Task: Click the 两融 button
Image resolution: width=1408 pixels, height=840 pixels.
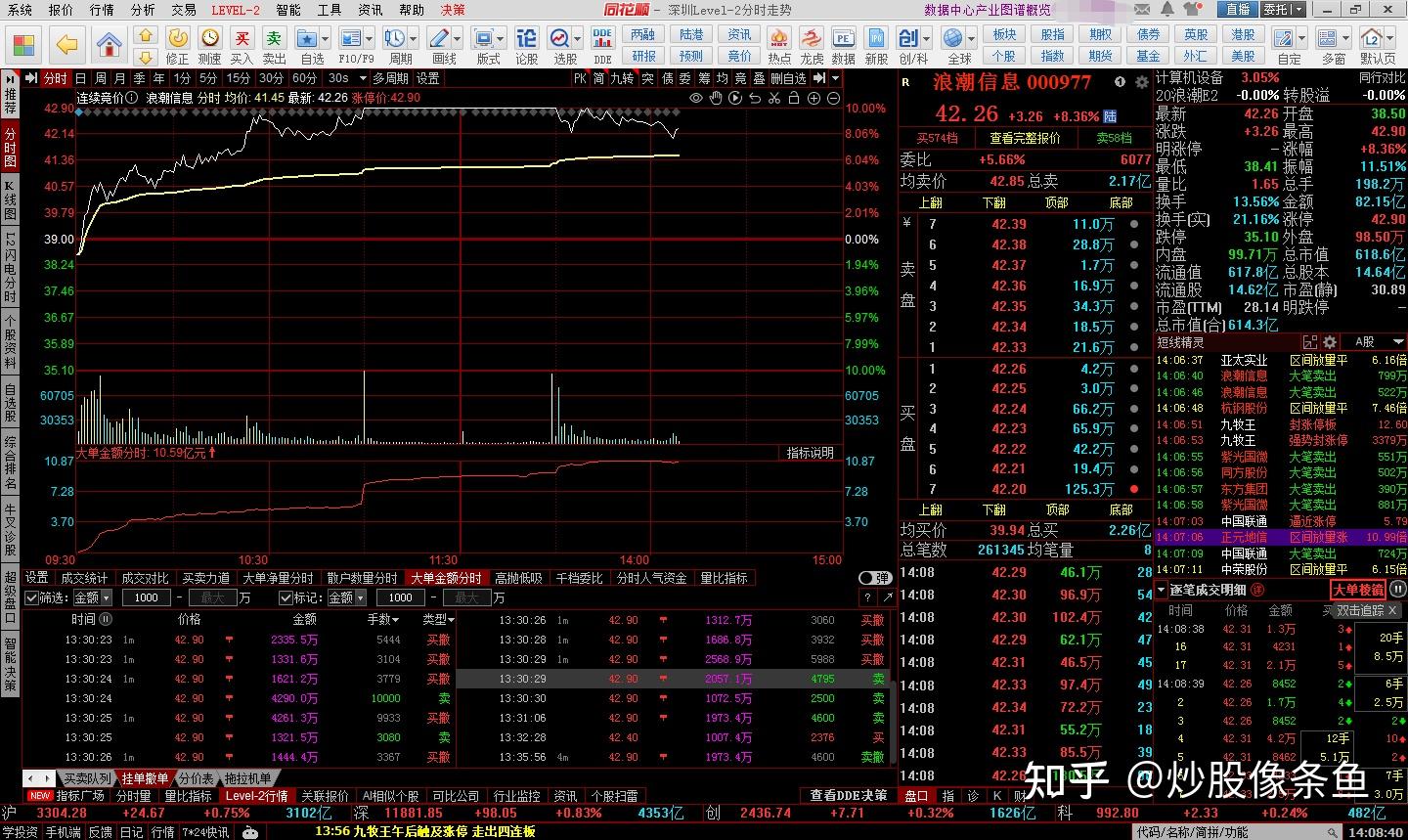Action: 643,34
